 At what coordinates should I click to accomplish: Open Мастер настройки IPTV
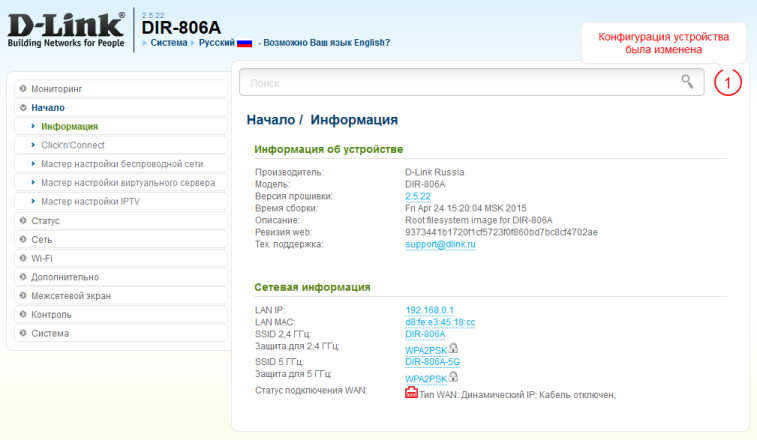[x=121, y=202]
